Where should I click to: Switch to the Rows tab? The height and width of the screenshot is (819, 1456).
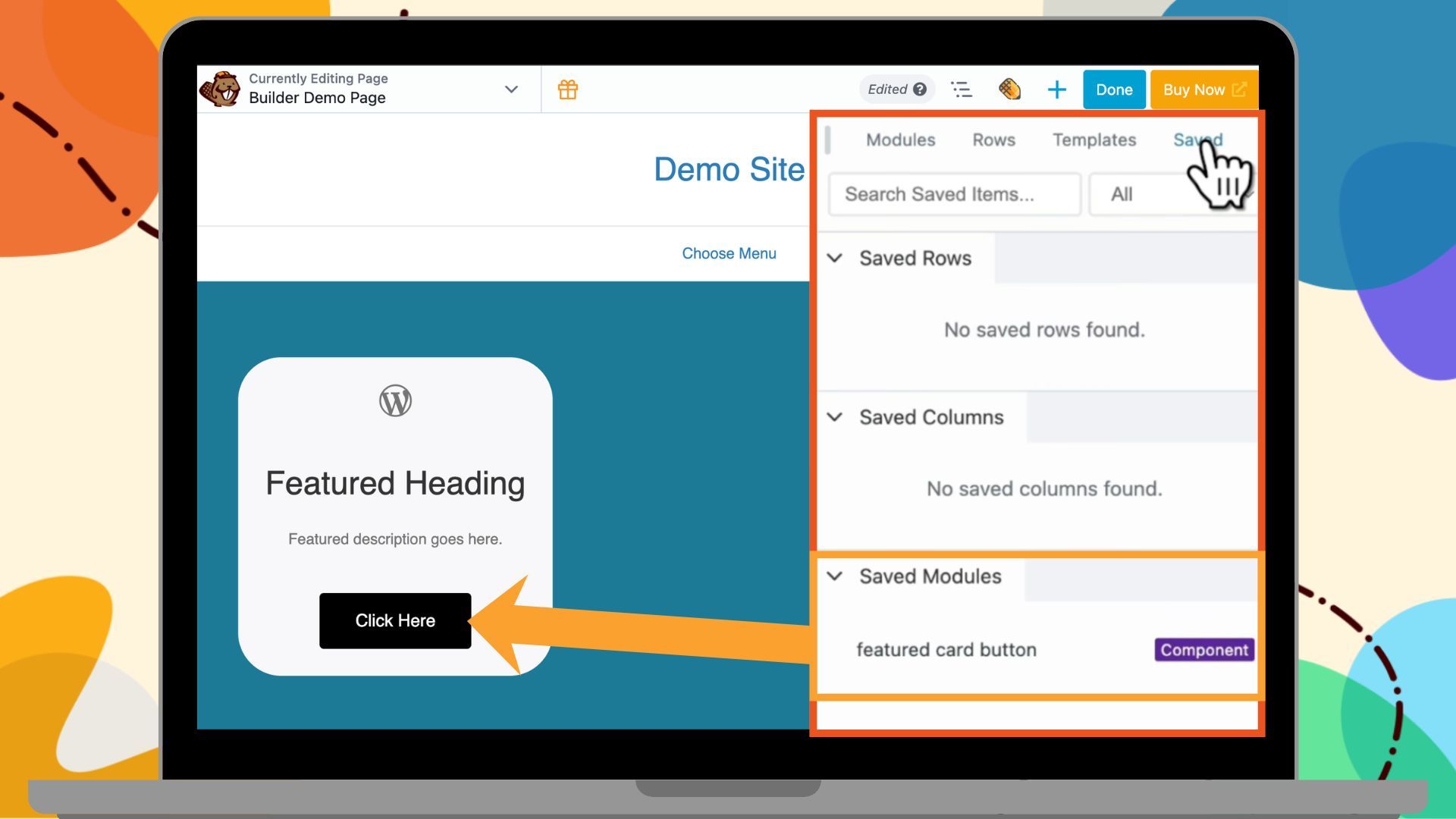pyautogui.click(x=993, y=140)
